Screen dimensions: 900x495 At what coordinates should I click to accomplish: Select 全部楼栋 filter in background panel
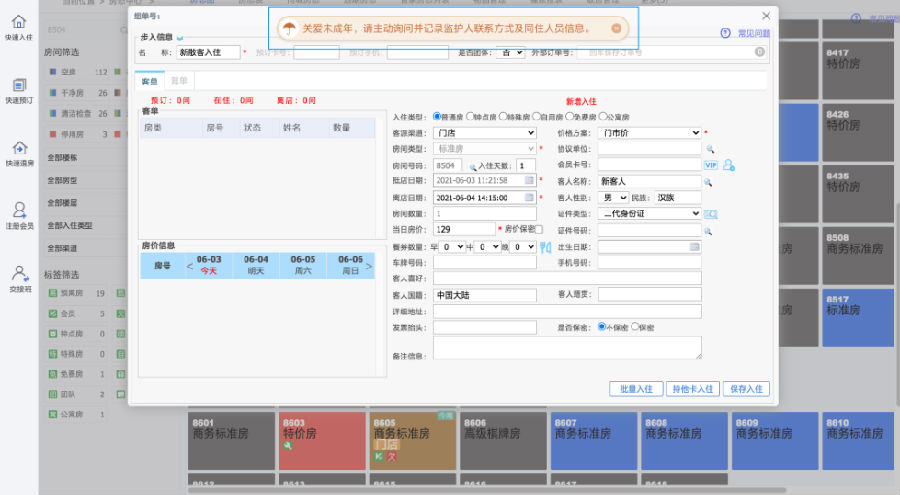coord(62,157)
